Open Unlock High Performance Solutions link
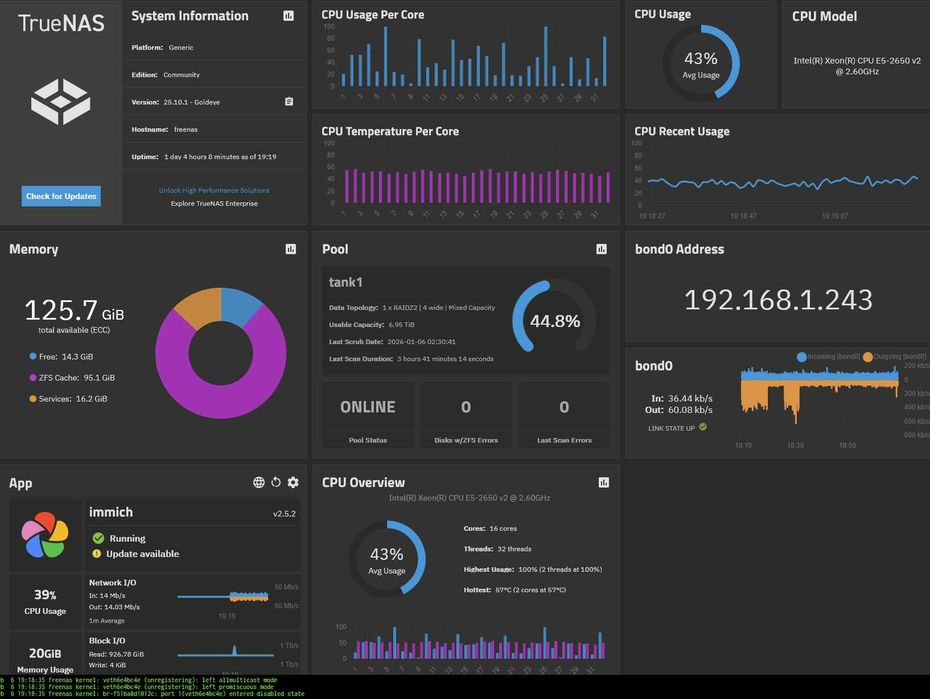Image resolution: width=930 pixels, height=699 pixels. (x=214, y=190)
